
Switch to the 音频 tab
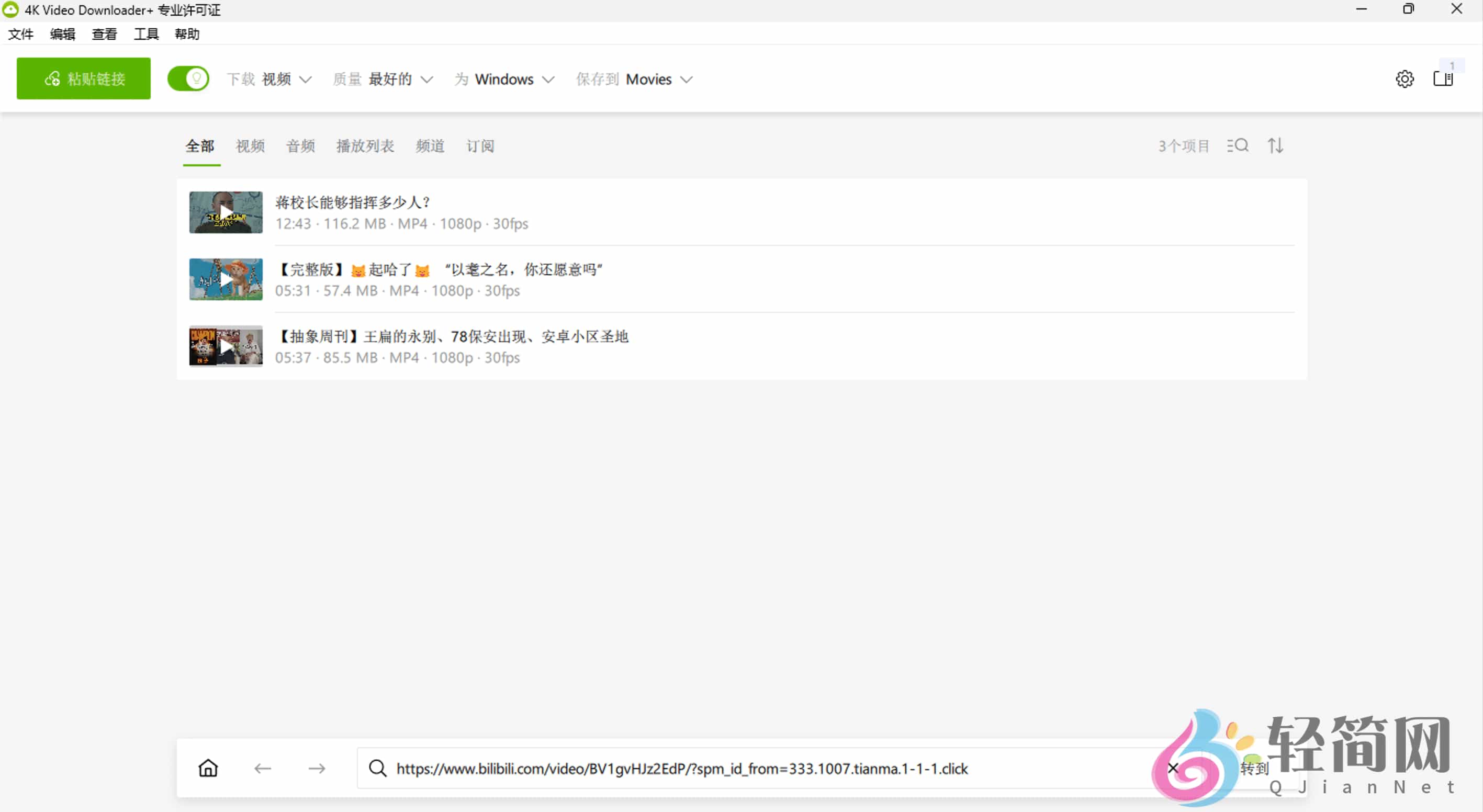[300, 146]
